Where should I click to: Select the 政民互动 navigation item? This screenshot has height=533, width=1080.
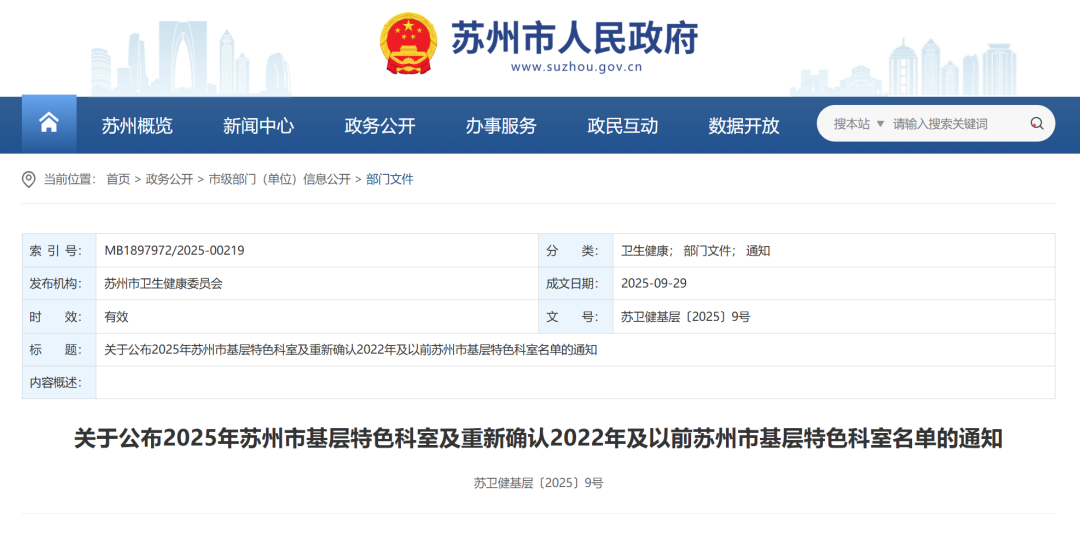point(622,126)
